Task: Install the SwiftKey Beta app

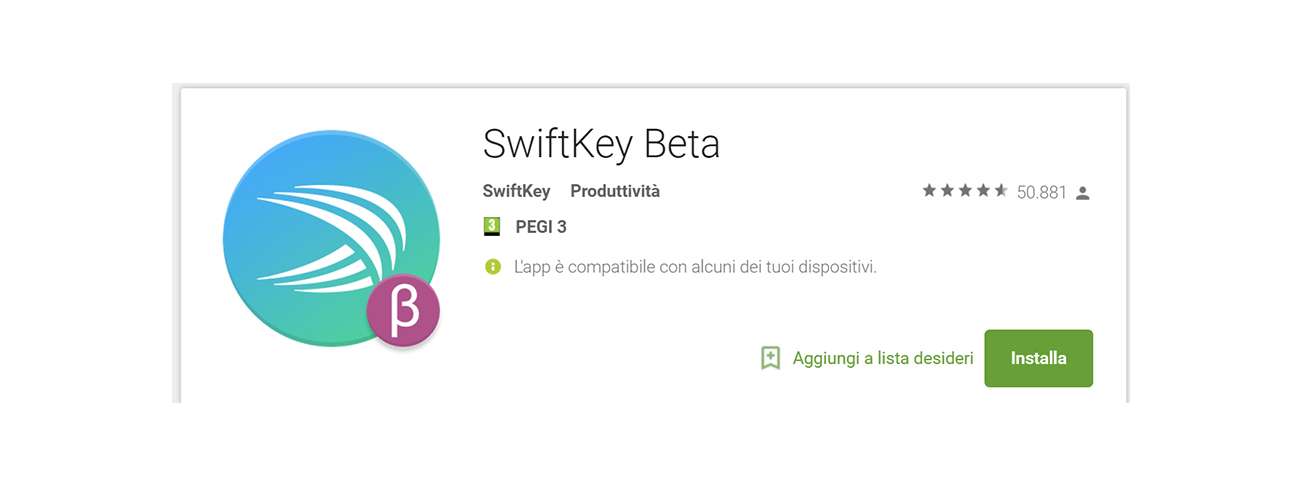Action: click(x=1038, y=358)
